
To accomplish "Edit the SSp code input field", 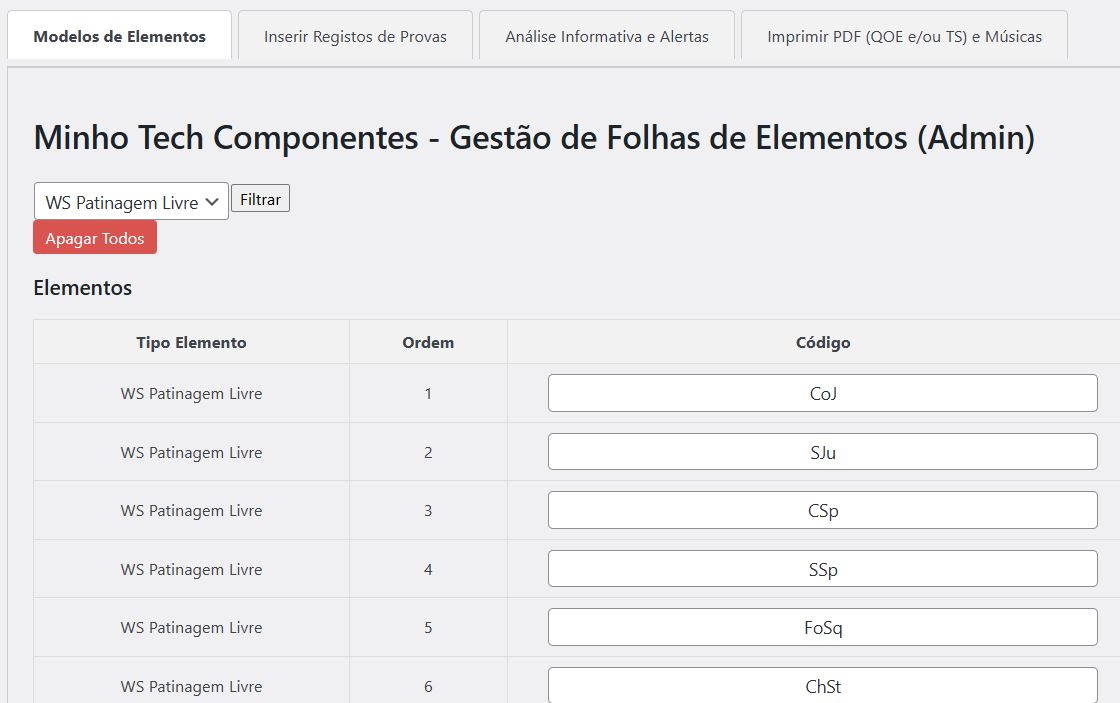I will click(822, 569).
